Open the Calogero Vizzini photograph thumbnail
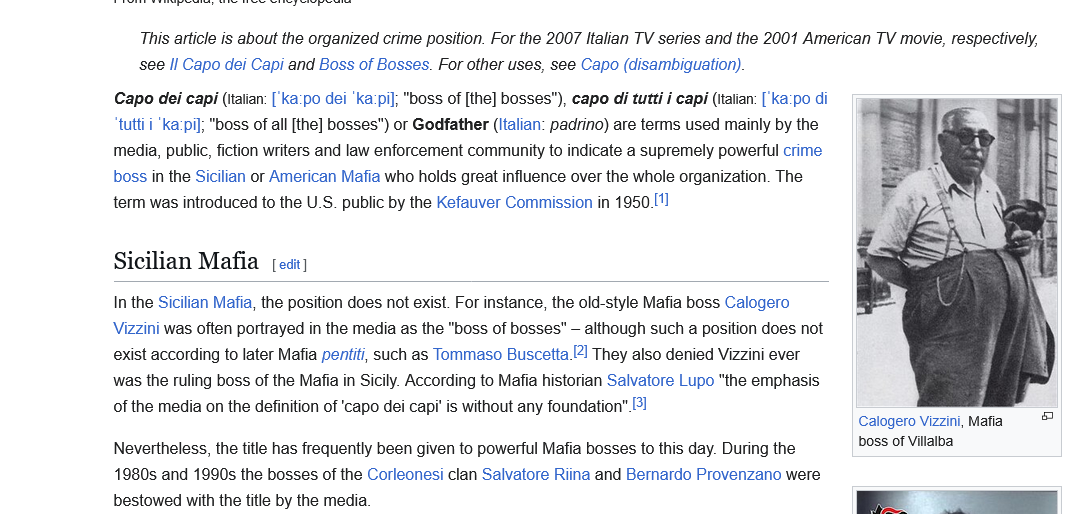This screenshot has height=514, width=1079. (x=956, y=252)
